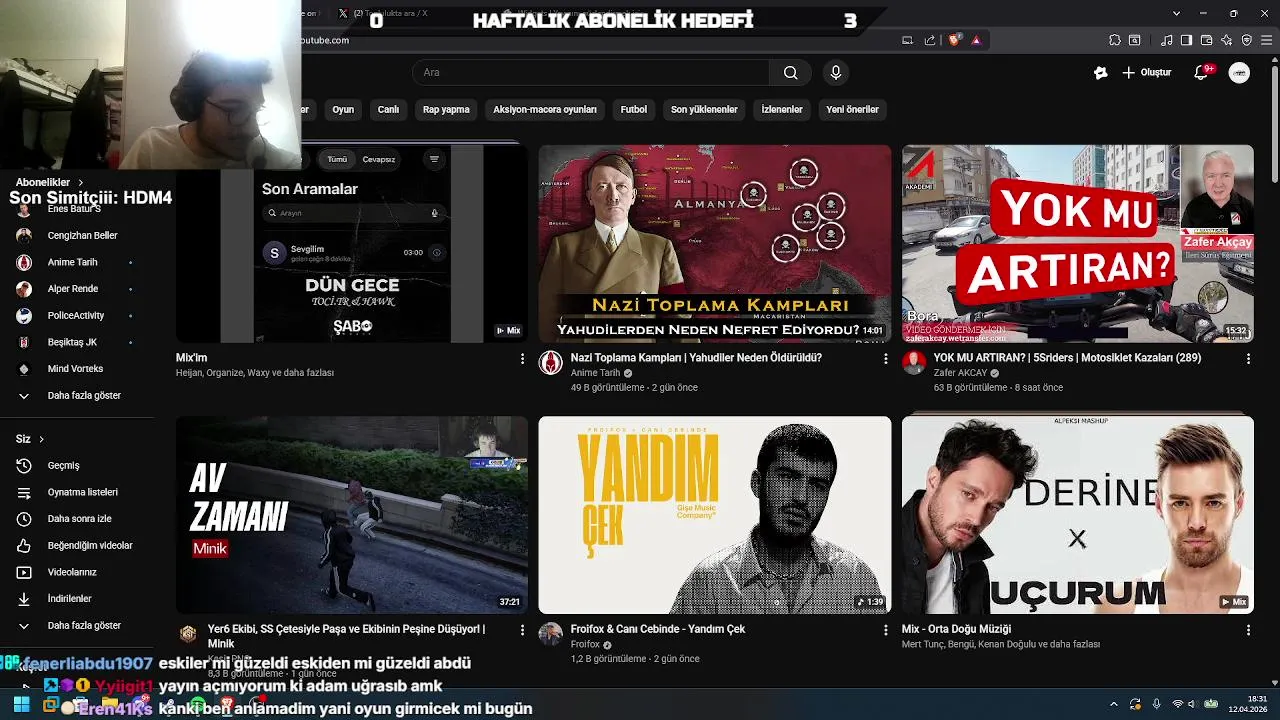Play the YOK MU ARTIRAN thumbnail
Screen dimensions: 1280x720
tap(1078, 244)
